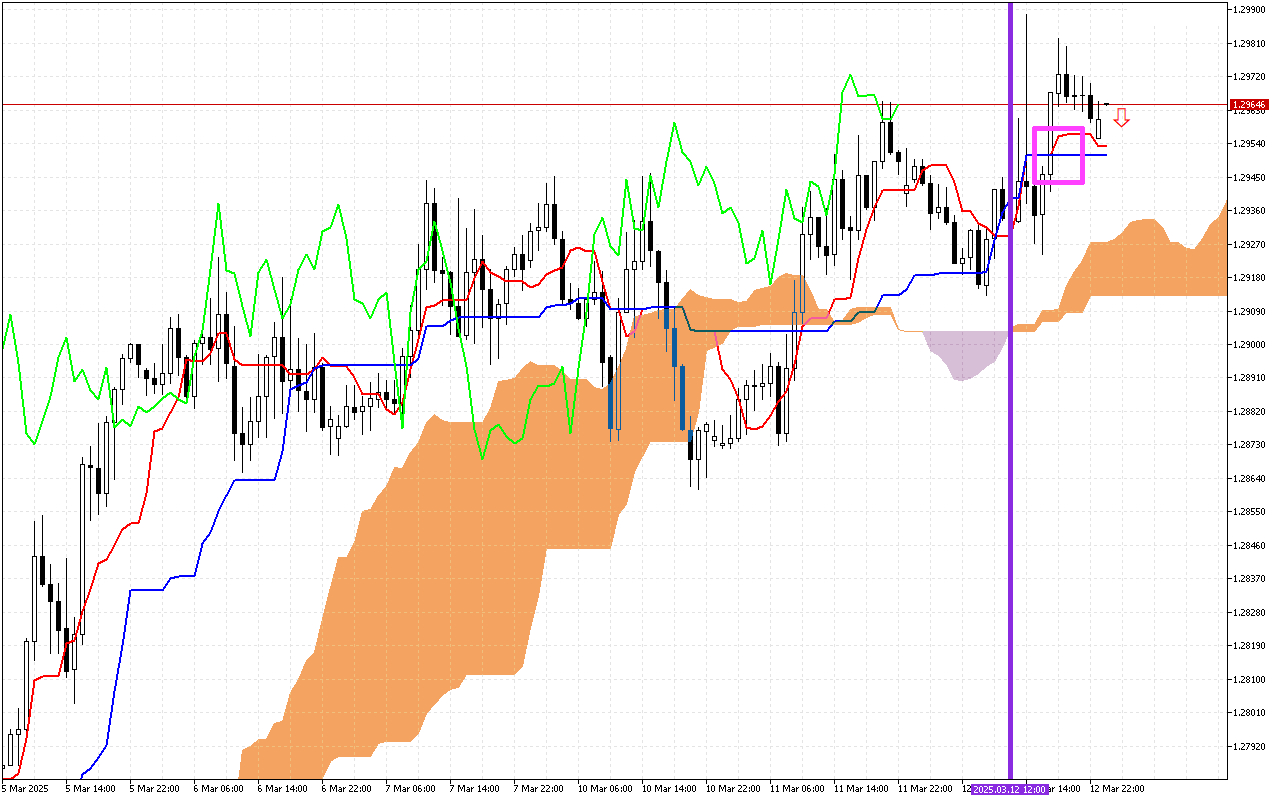Click the 1.29270 price axis label
Screen dimensions: 1280x800
(x=1250, y=244)
